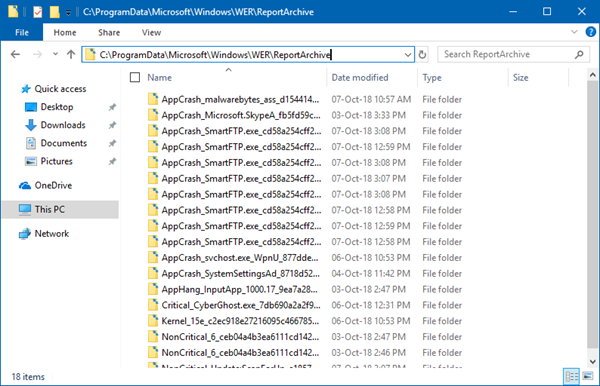The height and width of the screenshot is (386, 600).
Task: Switch to details view button
Action: click(x=572, y=376)
